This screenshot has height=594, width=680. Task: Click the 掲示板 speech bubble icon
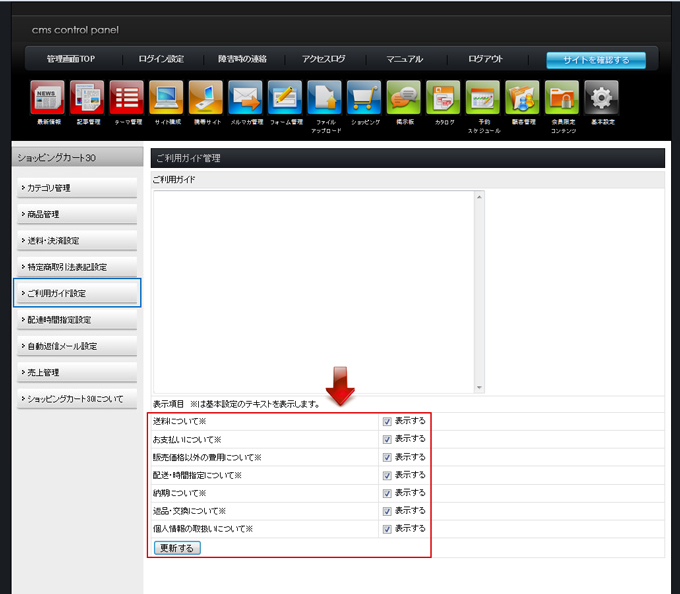point(403,98)
